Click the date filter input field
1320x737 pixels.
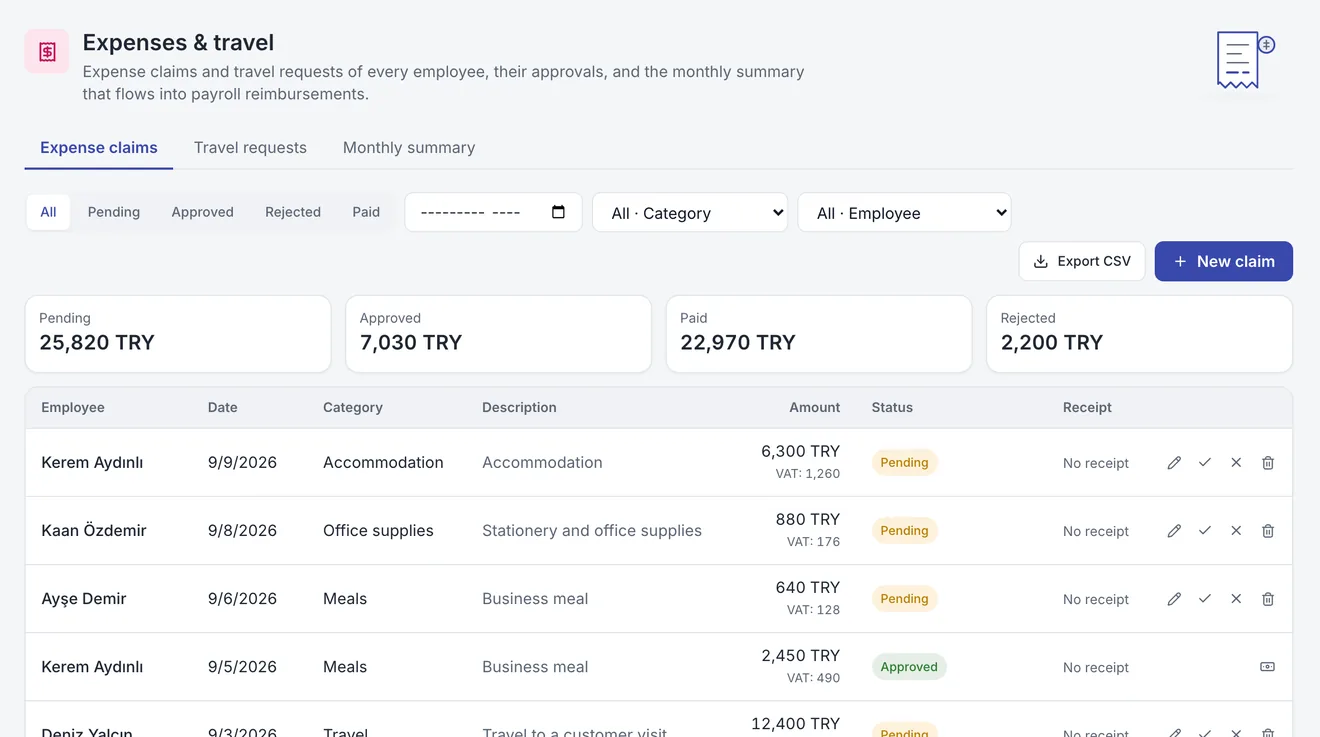tap(493, 212)
